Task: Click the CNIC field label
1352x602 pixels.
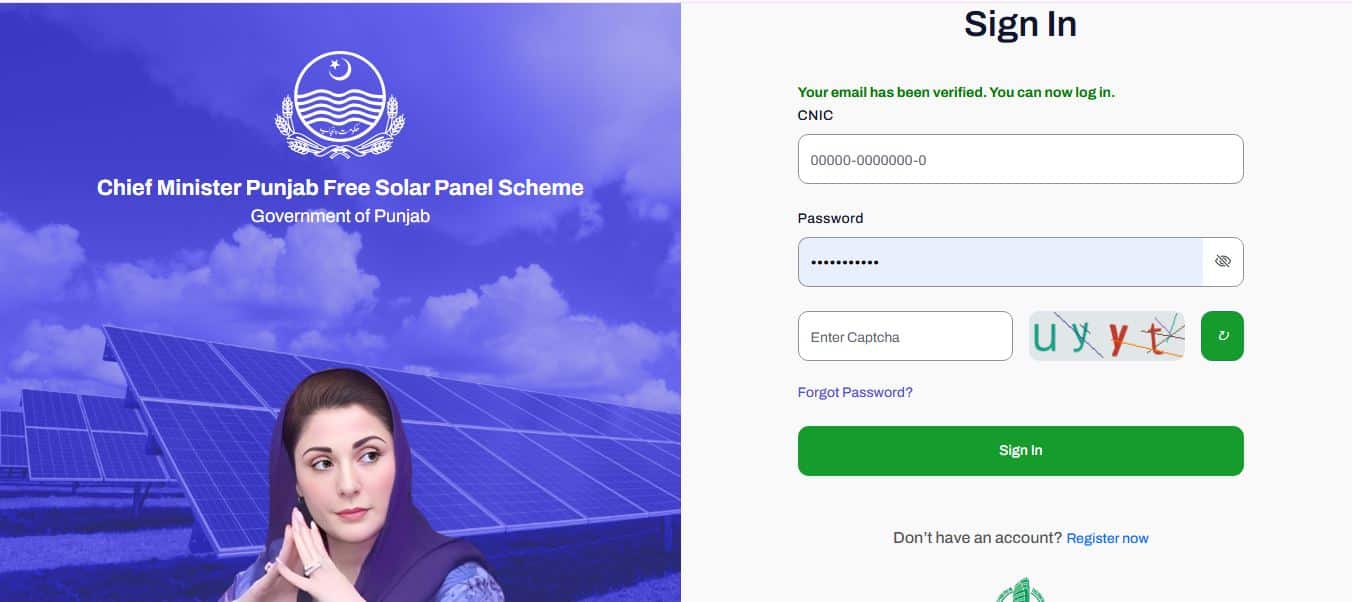Action: pyautogui.click(x=813, y=115)
